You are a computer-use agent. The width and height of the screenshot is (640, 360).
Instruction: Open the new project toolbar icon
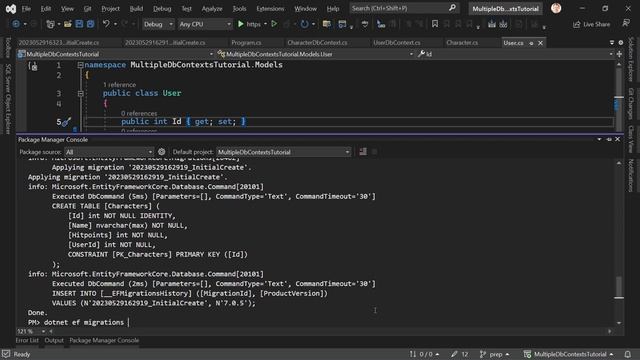[x=50, y=24]
